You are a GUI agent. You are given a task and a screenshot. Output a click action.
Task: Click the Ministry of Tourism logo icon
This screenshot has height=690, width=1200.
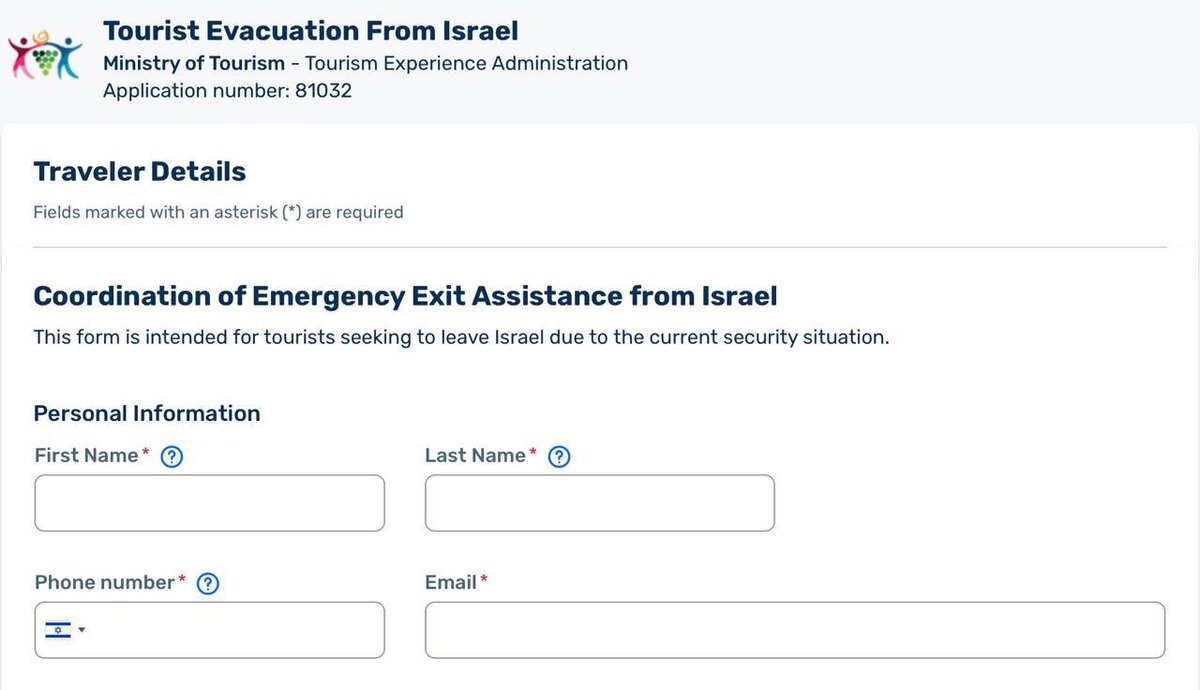pos(45,55)
